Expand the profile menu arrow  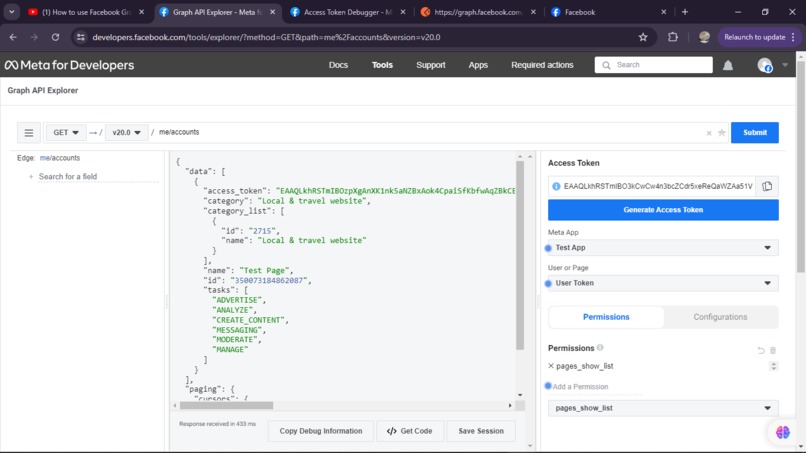[785, 65]
